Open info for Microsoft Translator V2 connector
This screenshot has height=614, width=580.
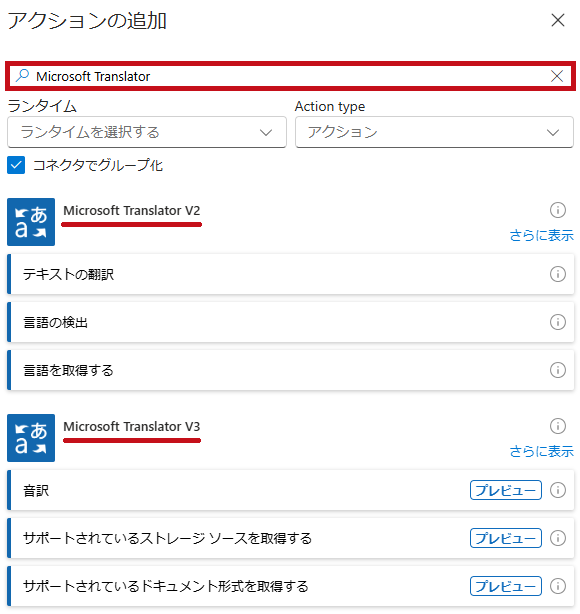(x=558, y=210)
